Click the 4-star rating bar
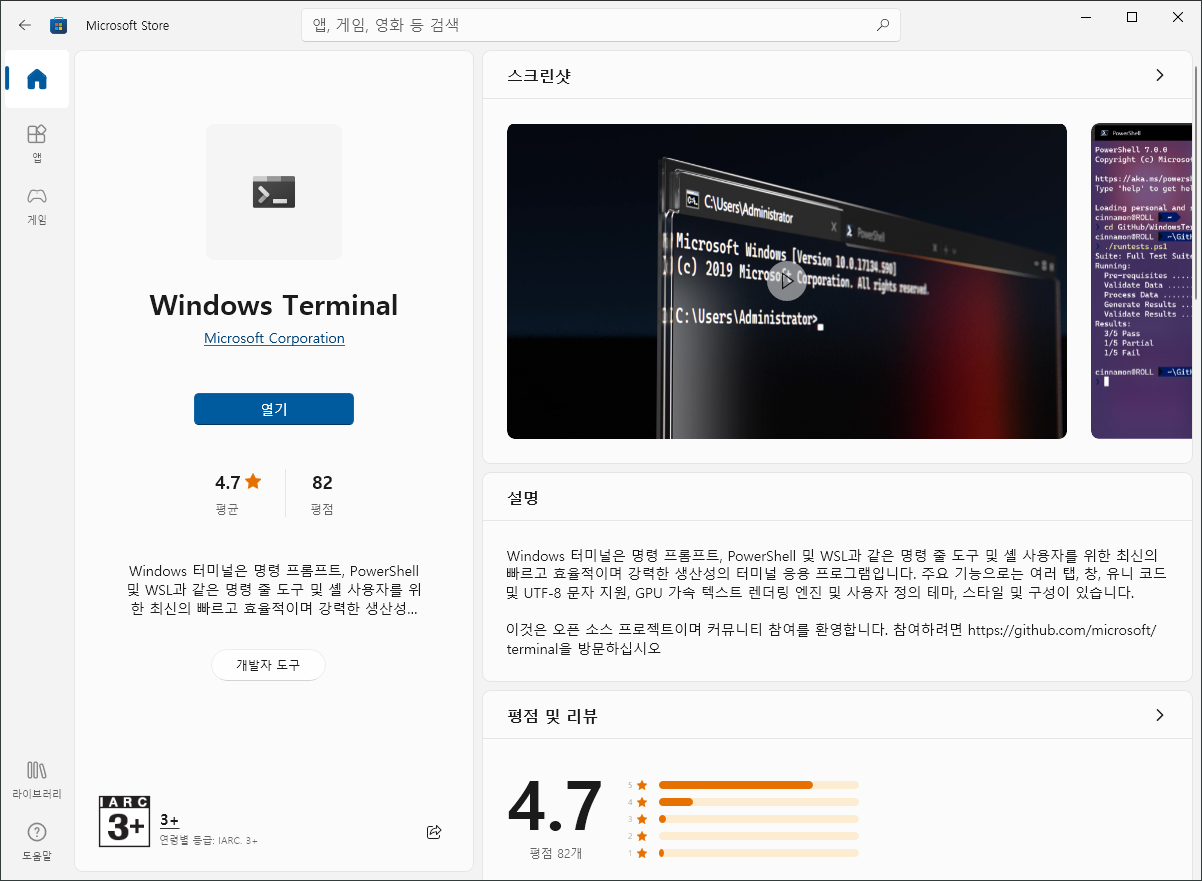Viewport: 1202px width, 881px height. pyautogui.click(x=759, y=802)
